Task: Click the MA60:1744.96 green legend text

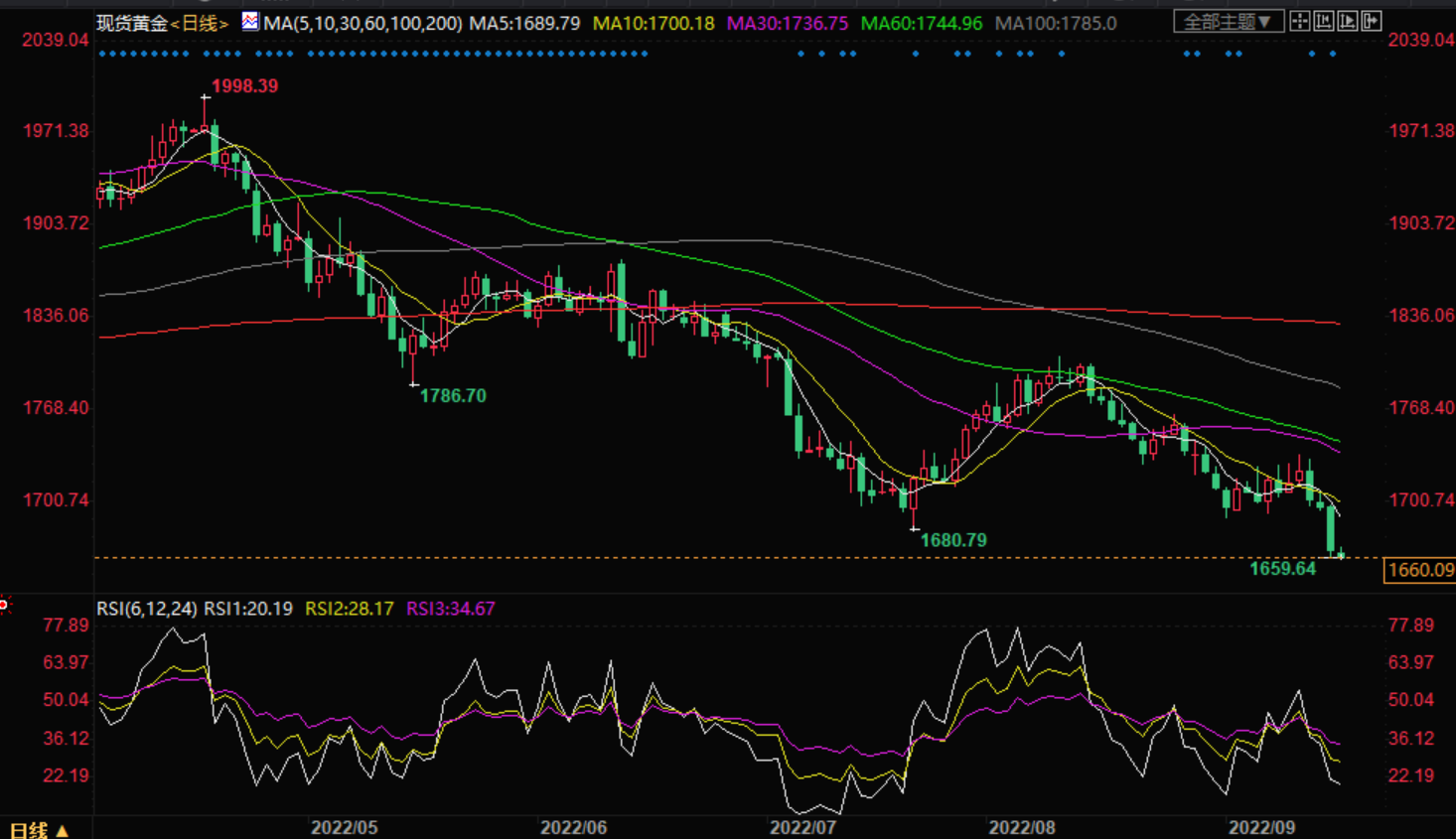Action: click(921, 23)
